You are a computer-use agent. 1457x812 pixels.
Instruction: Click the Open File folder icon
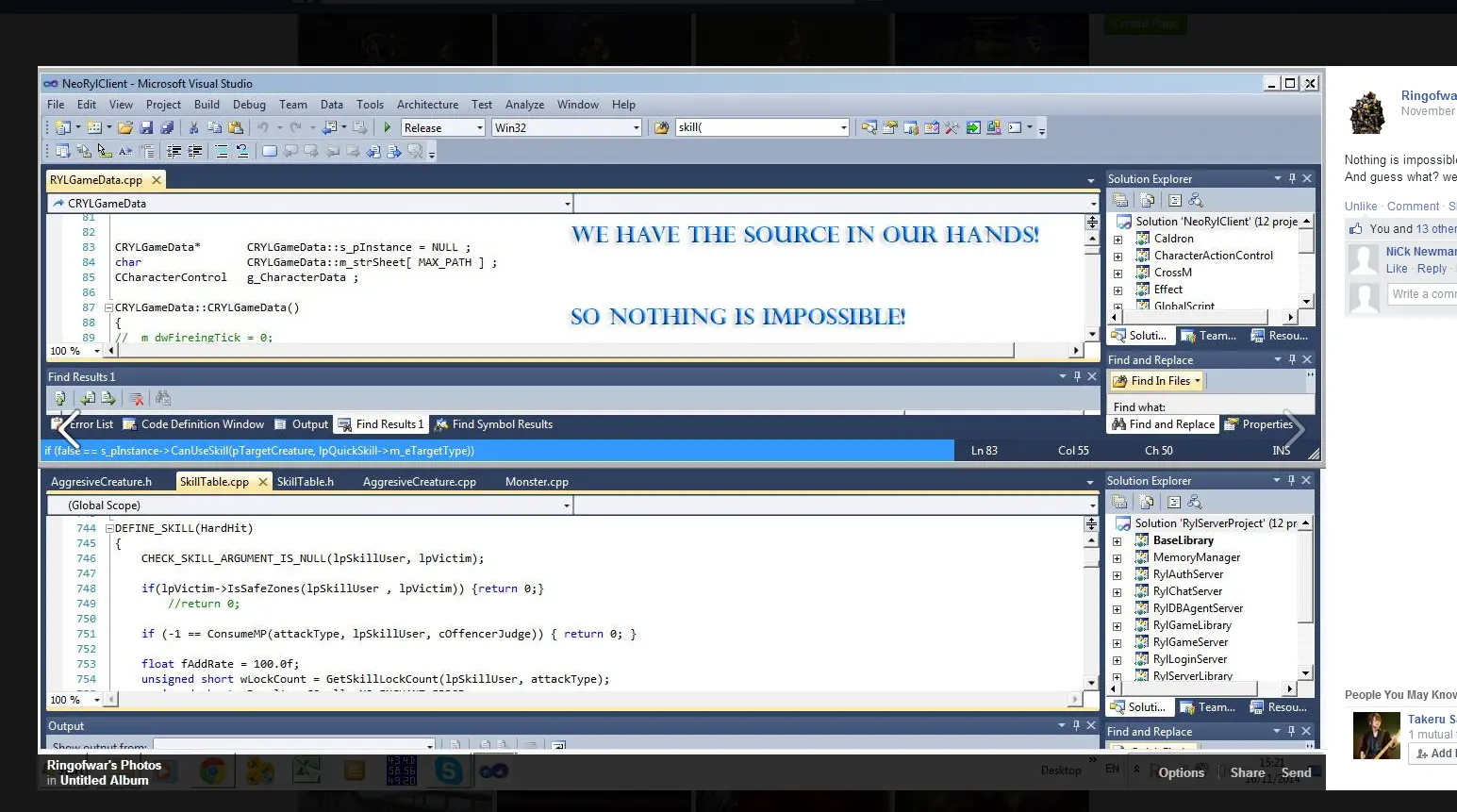click(124, 127)
